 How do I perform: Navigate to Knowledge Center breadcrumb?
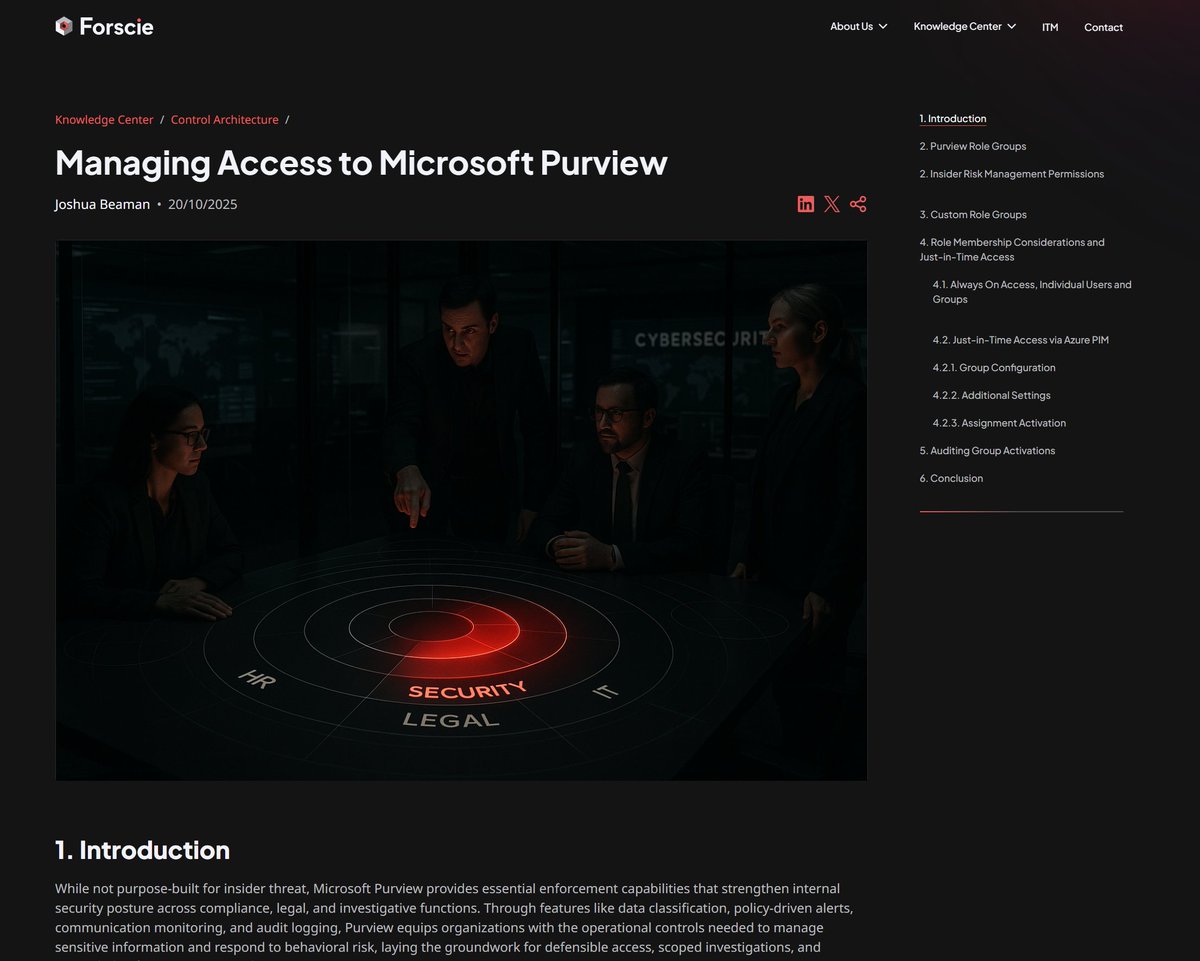(104, 119)
